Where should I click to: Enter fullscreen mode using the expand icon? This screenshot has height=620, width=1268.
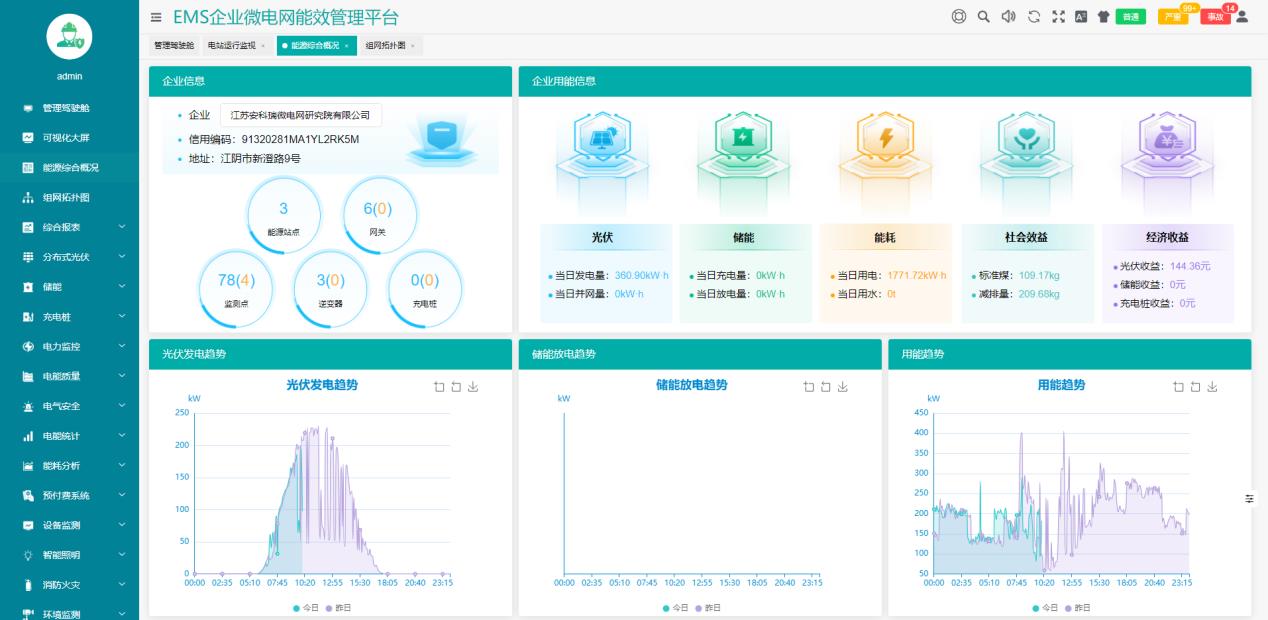[1058, 16]
